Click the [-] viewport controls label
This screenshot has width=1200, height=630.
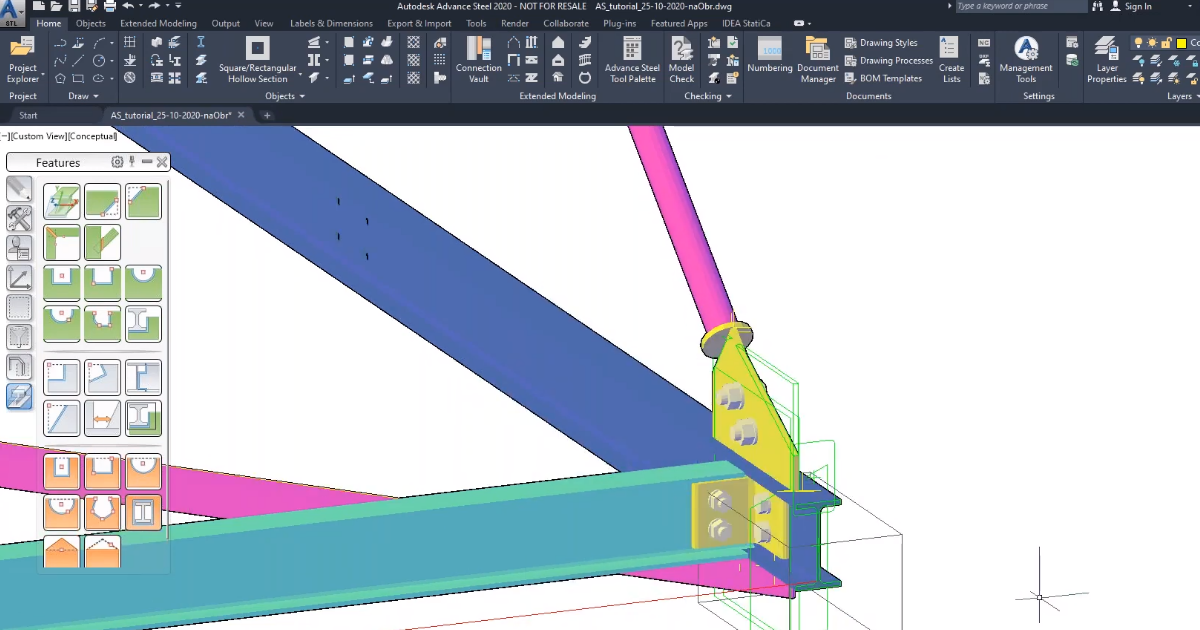tap(4, 136)
